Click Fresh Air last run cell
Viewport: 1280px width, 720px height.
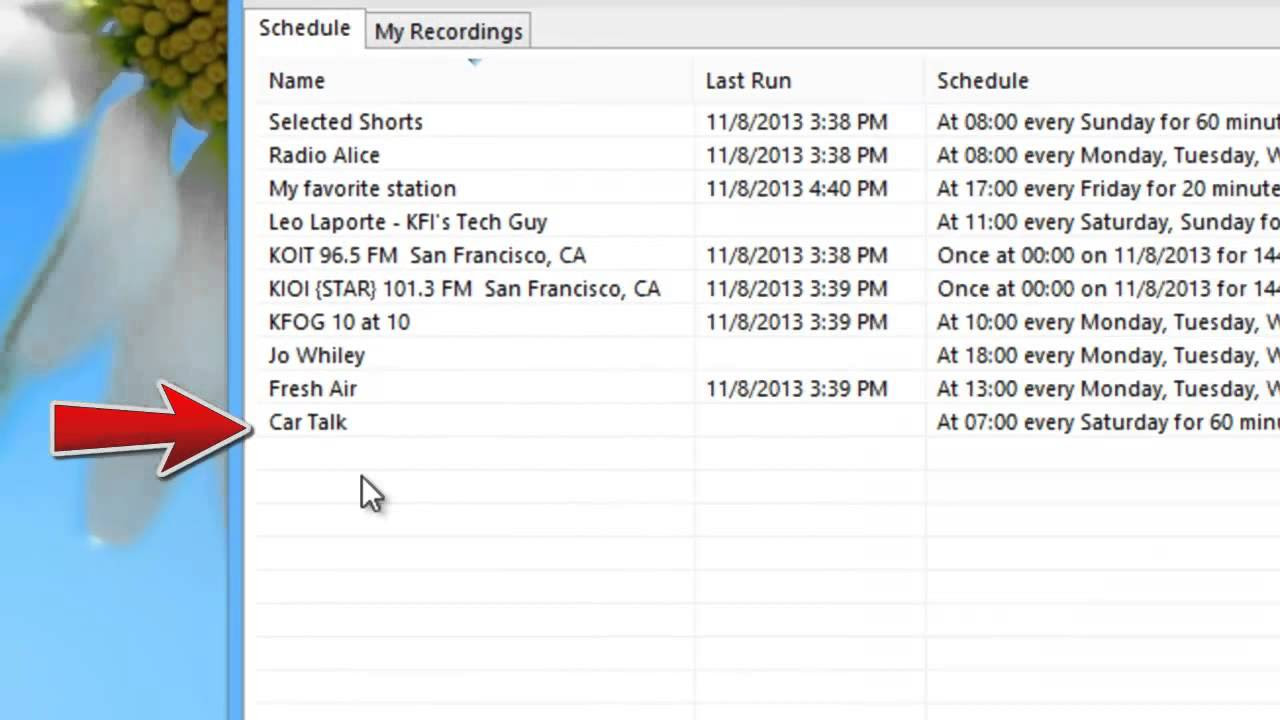(x=797, y=389)
